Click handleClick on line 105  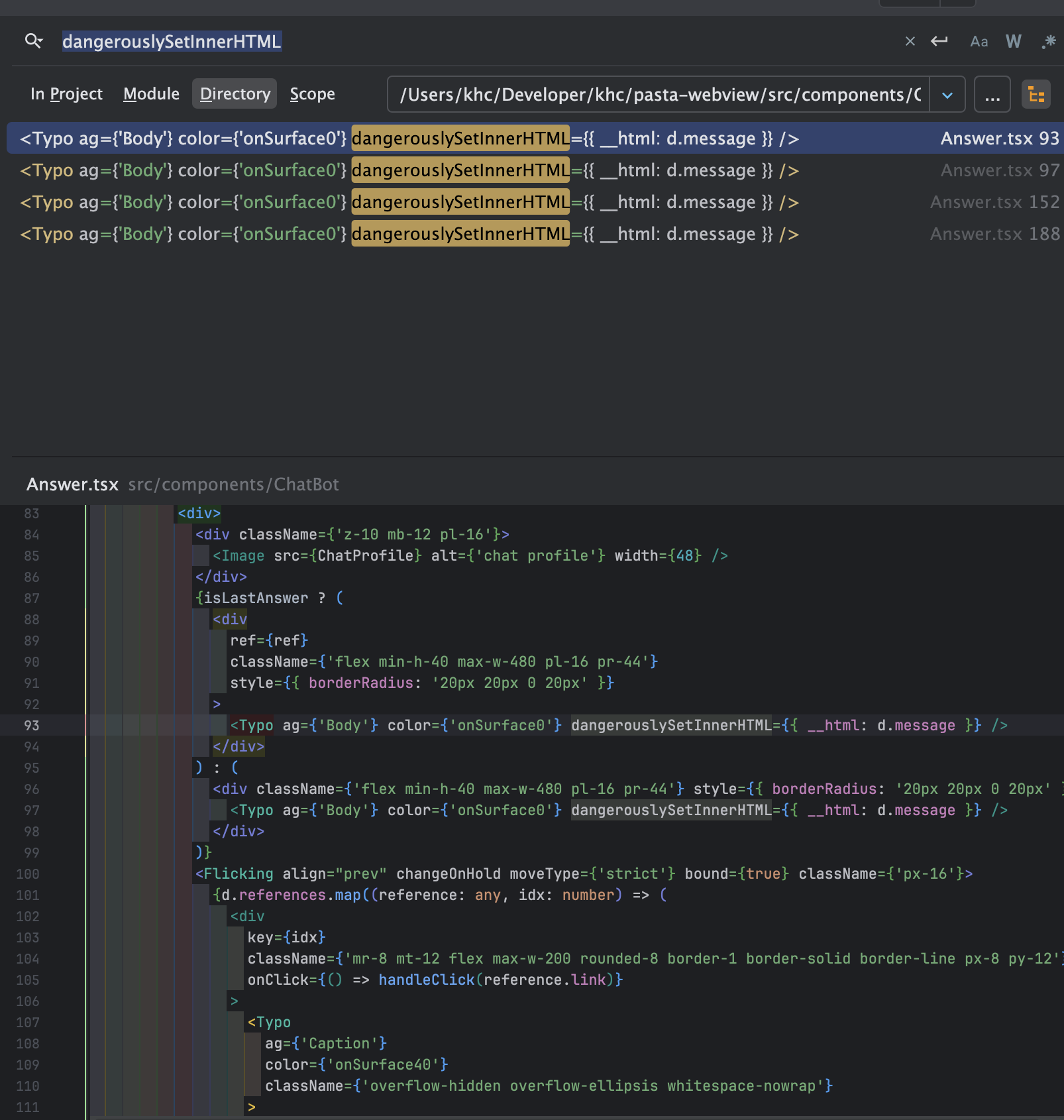pyautogui.click(x=427, y=980)
